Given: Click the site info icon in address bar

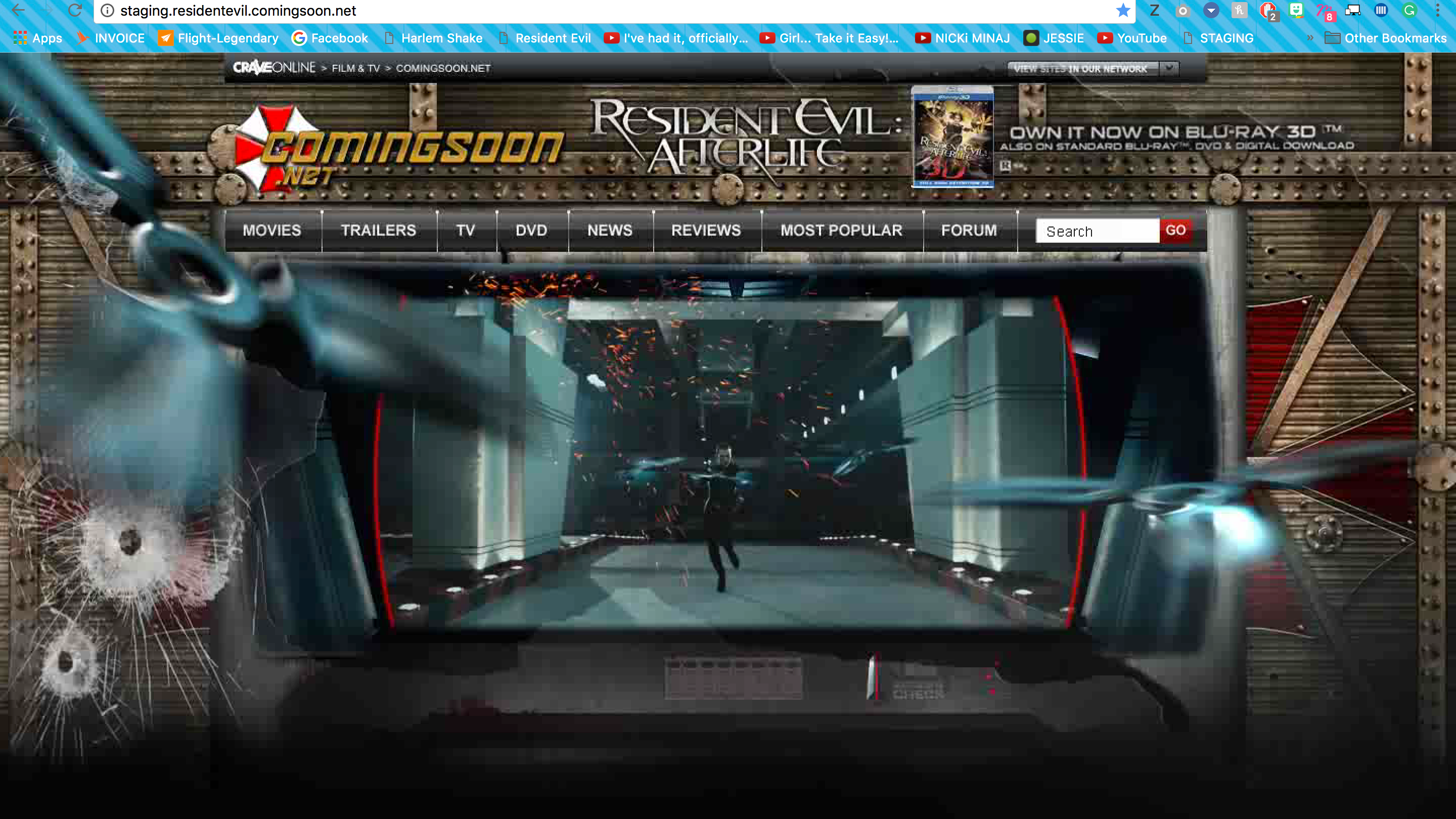Looking at the screenshot, I should tap(107, 11).
